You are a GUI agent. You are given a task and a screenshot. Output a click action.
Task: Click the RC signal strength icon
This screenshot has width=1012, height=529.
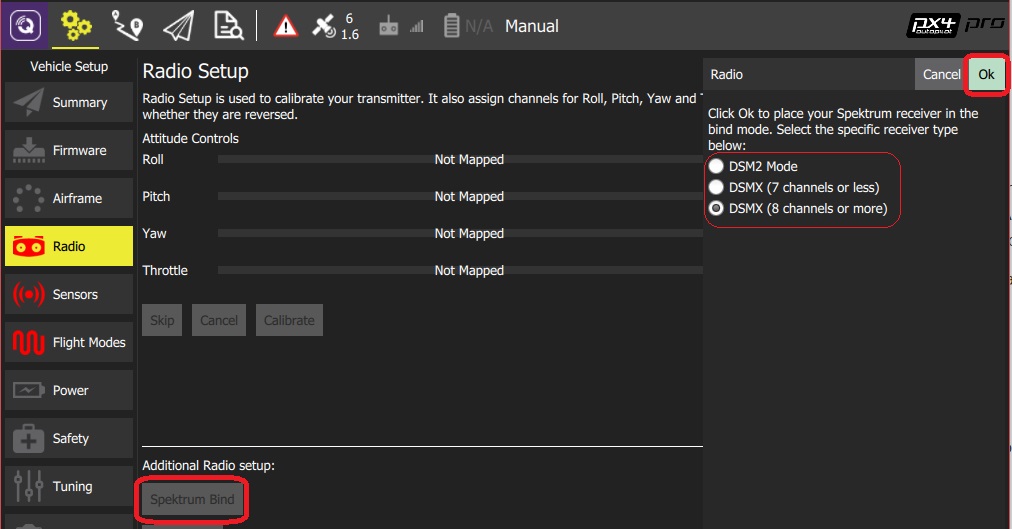pyautogui.click(x=400, y=27)
